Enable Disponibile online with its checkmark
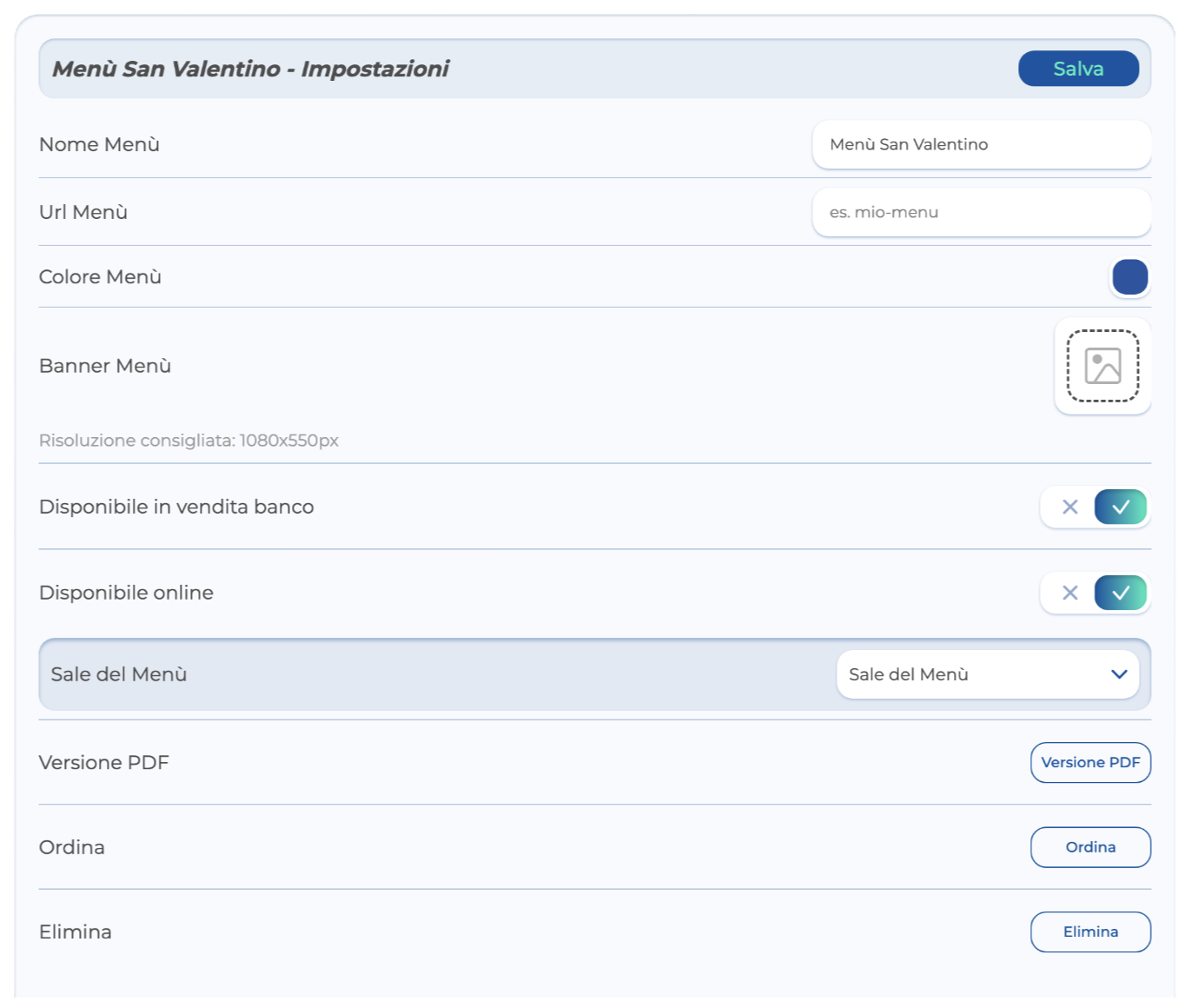This screenshot has height=1008, width=1185. tap(1121, 593)
